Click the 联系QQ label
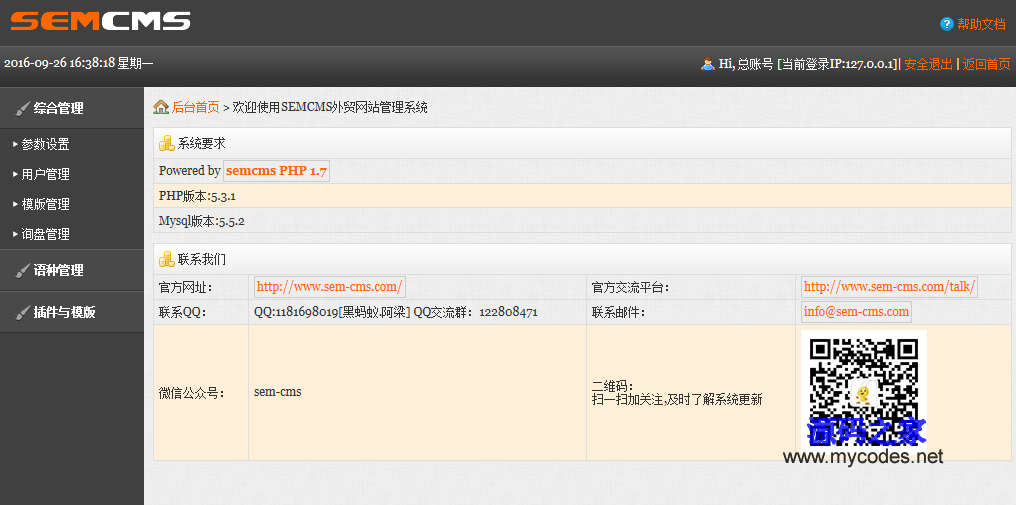Viewport: 1016px width, 505px height. pos(183,312)
